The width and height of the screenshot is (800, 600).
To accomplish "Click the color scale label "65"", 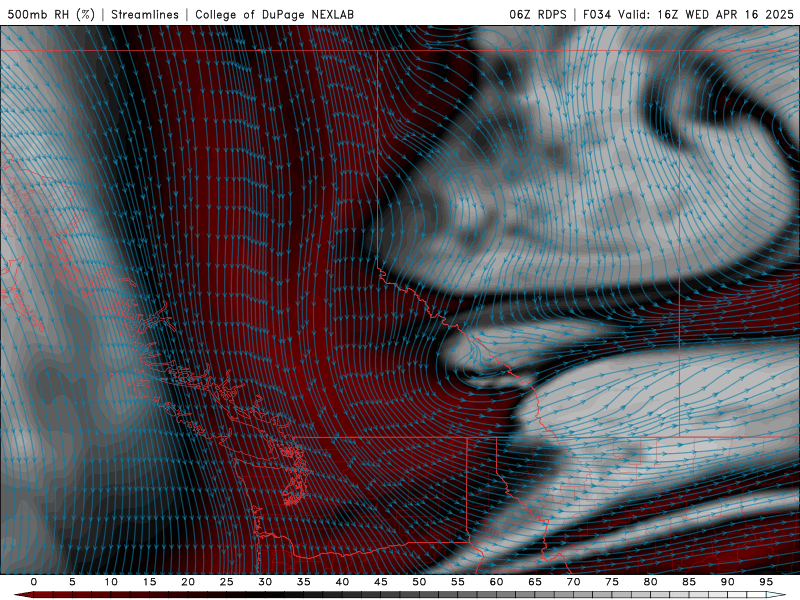I will click(x=535, y=582).
